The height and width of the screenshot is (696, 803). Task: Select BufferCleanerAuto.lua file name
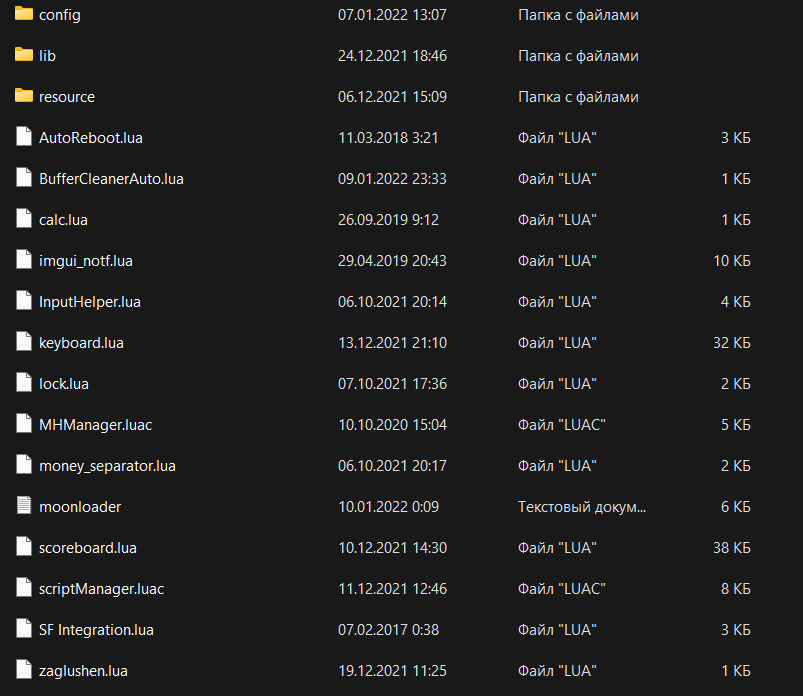(111, 179)
